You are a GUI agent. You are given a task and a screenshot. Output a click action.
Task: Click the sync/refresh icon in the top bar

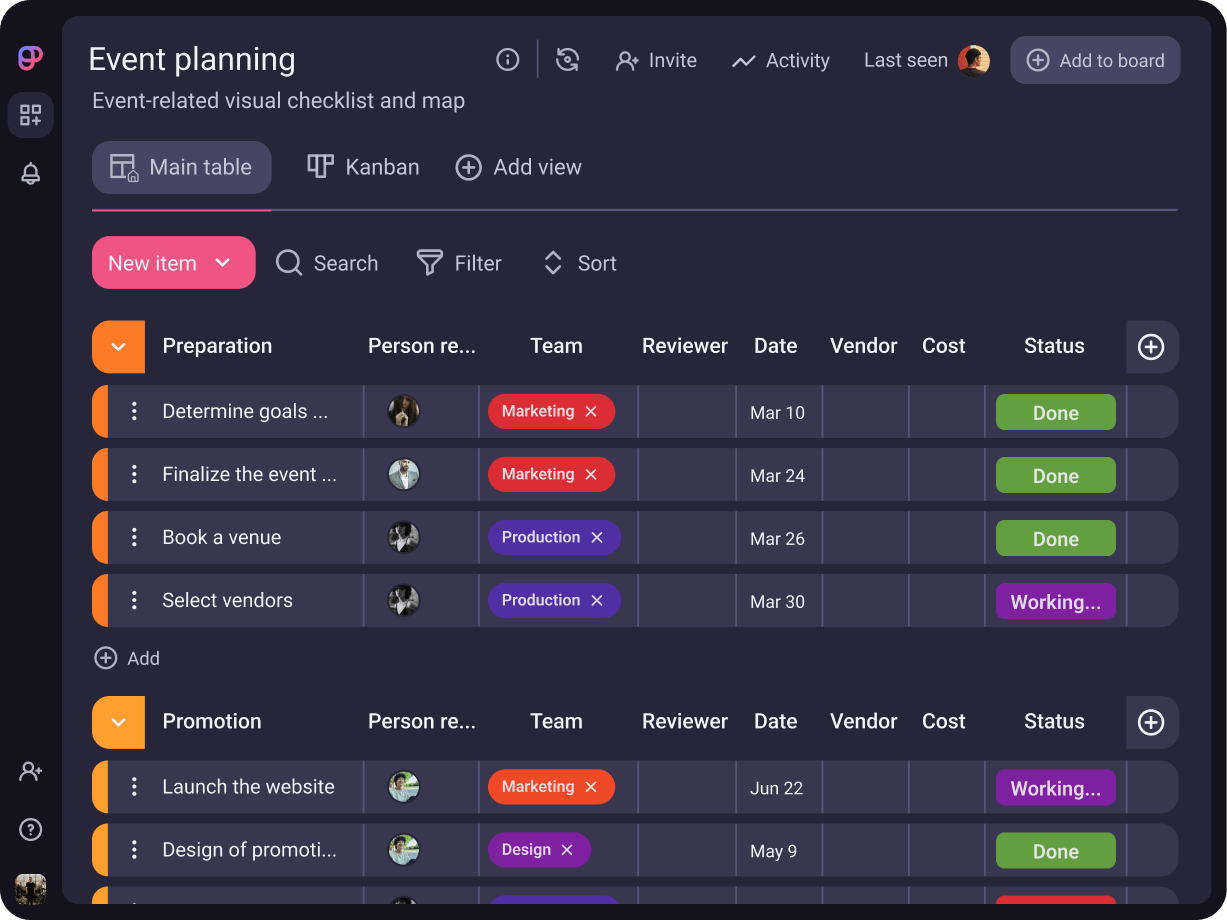(568, 59)
